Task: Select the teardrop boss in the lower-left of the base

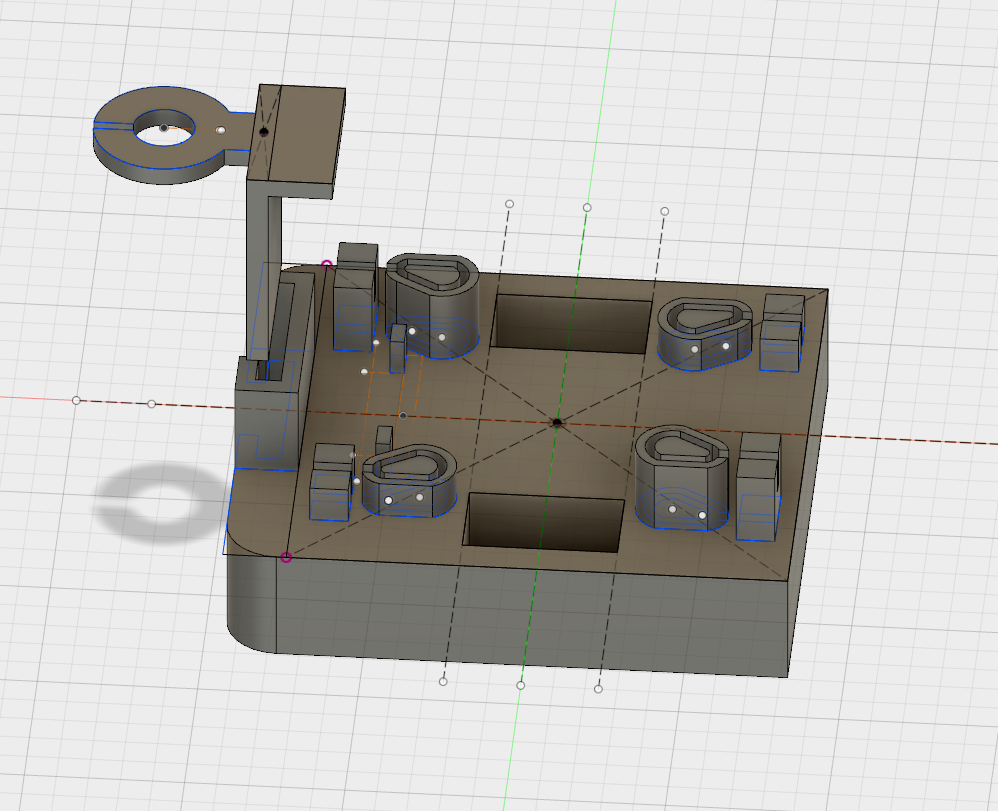Action: pyautogui.click(x=409, y=479)
